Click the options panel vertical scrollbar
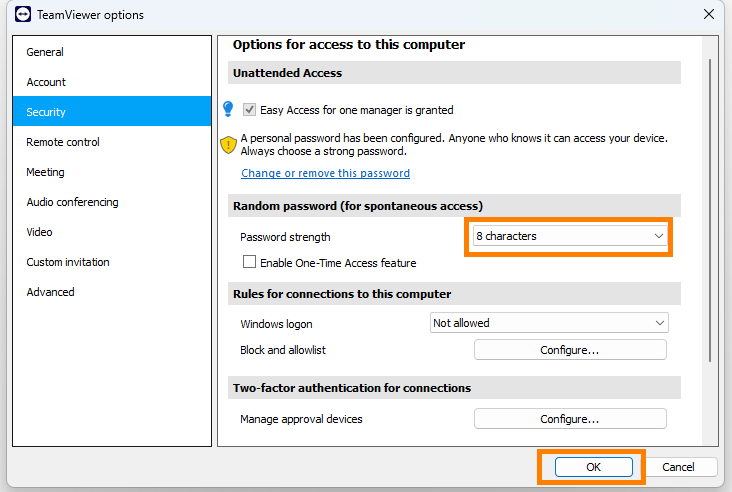Viewport: 732px width, 492px height. [710, 210]
